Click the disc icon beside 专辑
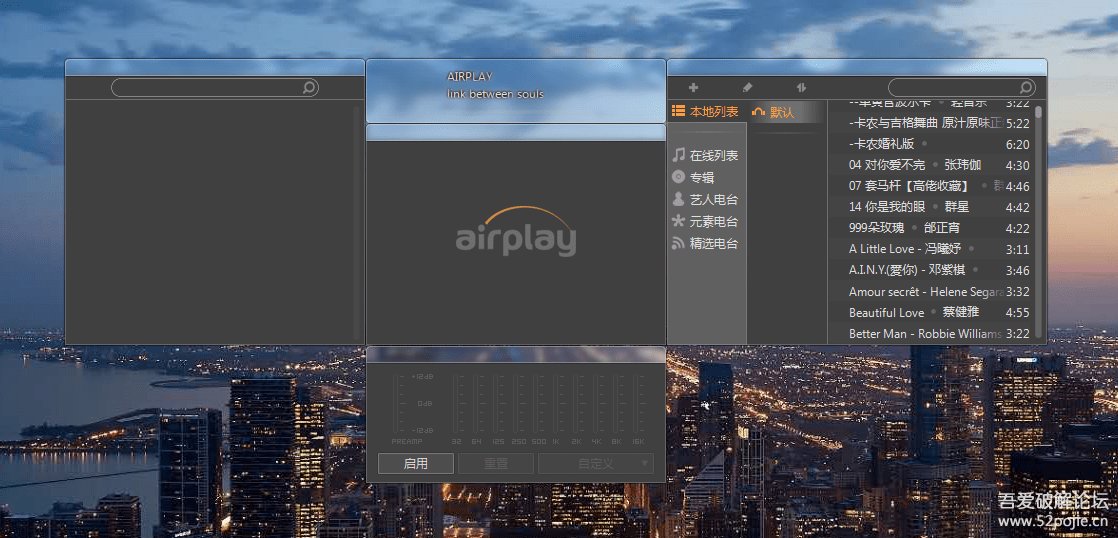The width and height of the screenshot is (1118, 538). 678,177
